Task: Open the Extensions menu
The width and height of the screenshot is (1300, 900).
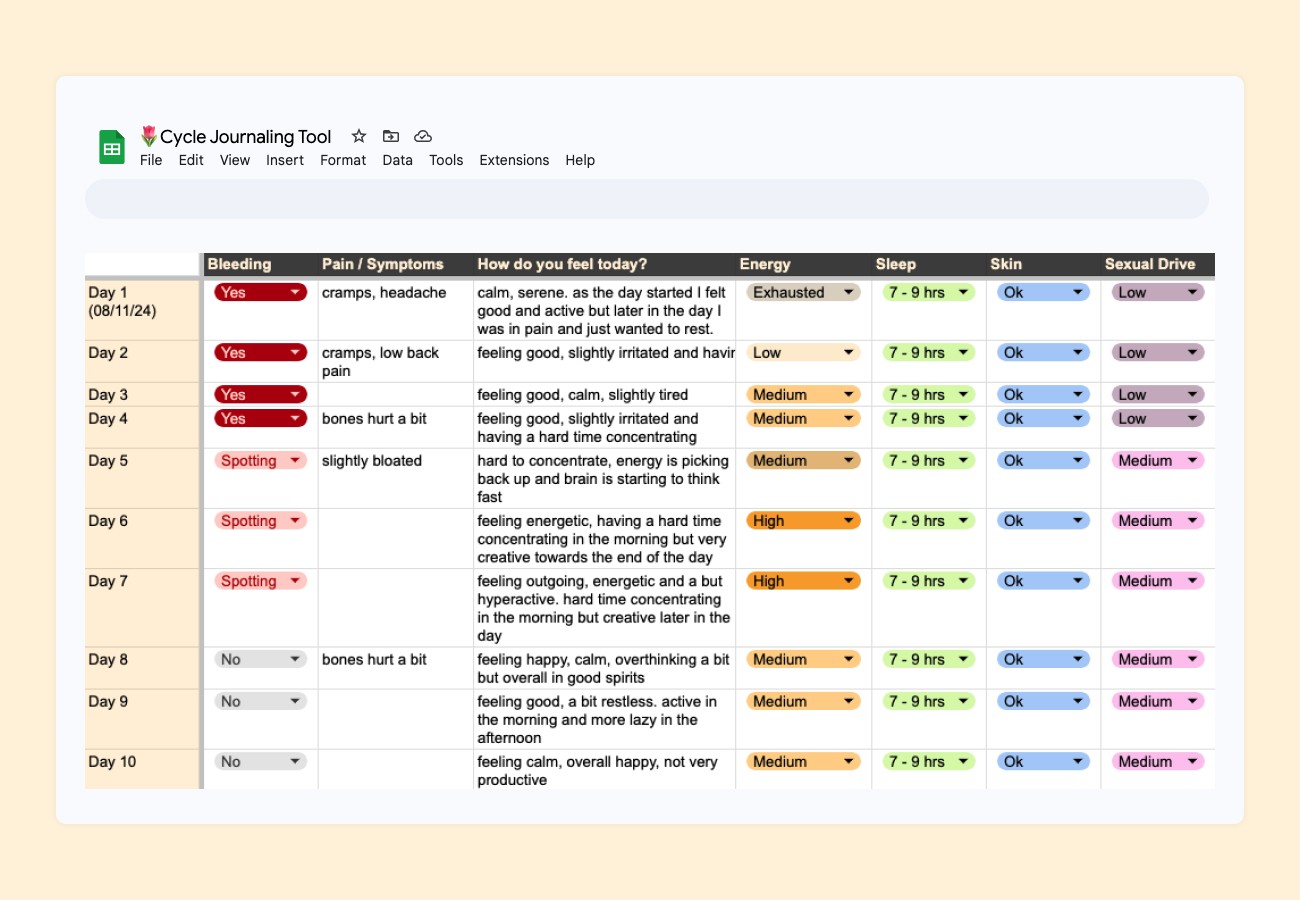Action: tap(514, 160)
